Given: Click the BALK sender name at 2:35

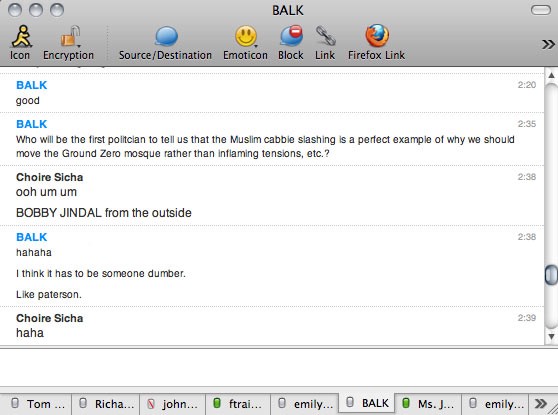Looking at the screenshot, I should 32,124.
